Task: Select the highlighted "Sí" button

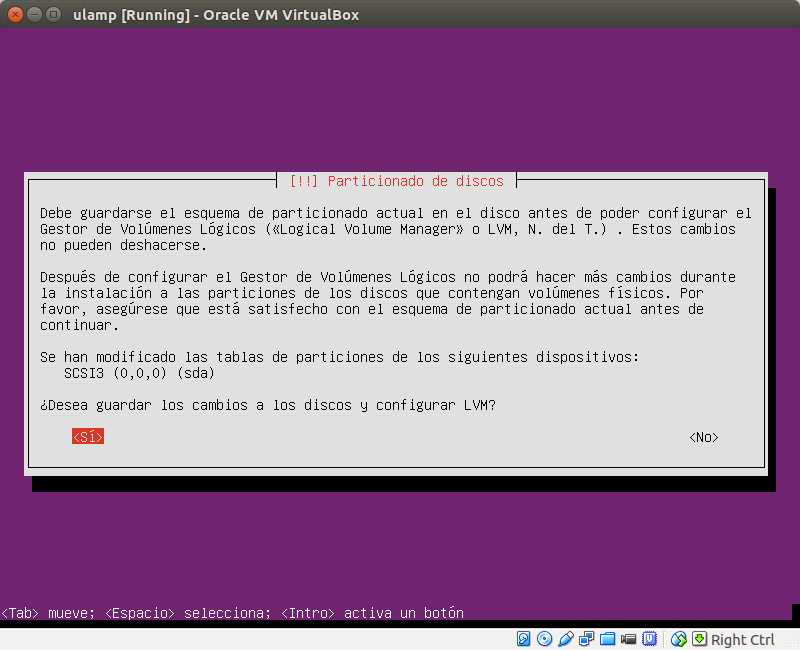Action: [x=86, y=436]
